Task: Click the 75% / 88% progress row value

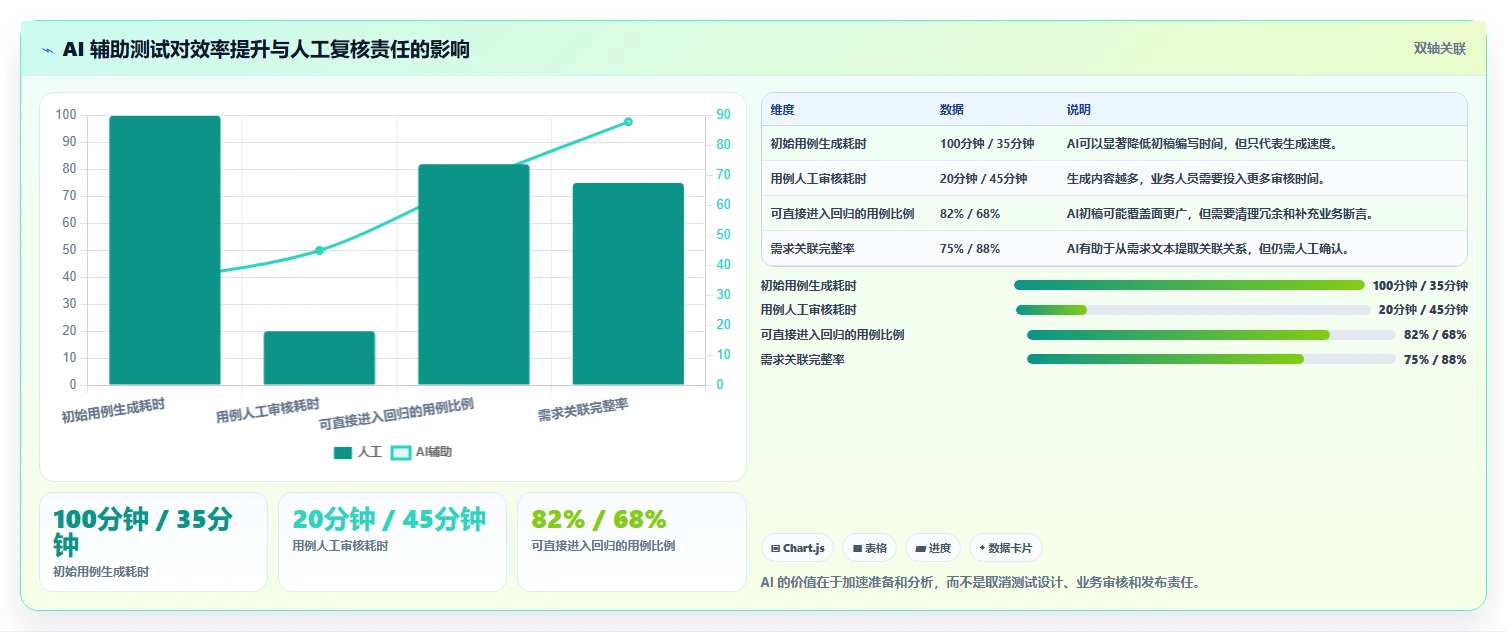Action: click(1435, 360)
